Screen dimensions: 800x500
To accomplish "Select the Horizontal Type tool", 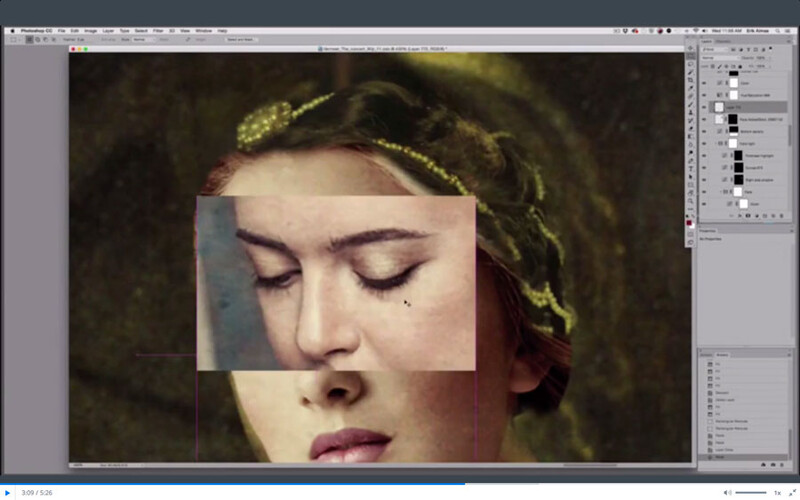I will (x=690, y=168).
